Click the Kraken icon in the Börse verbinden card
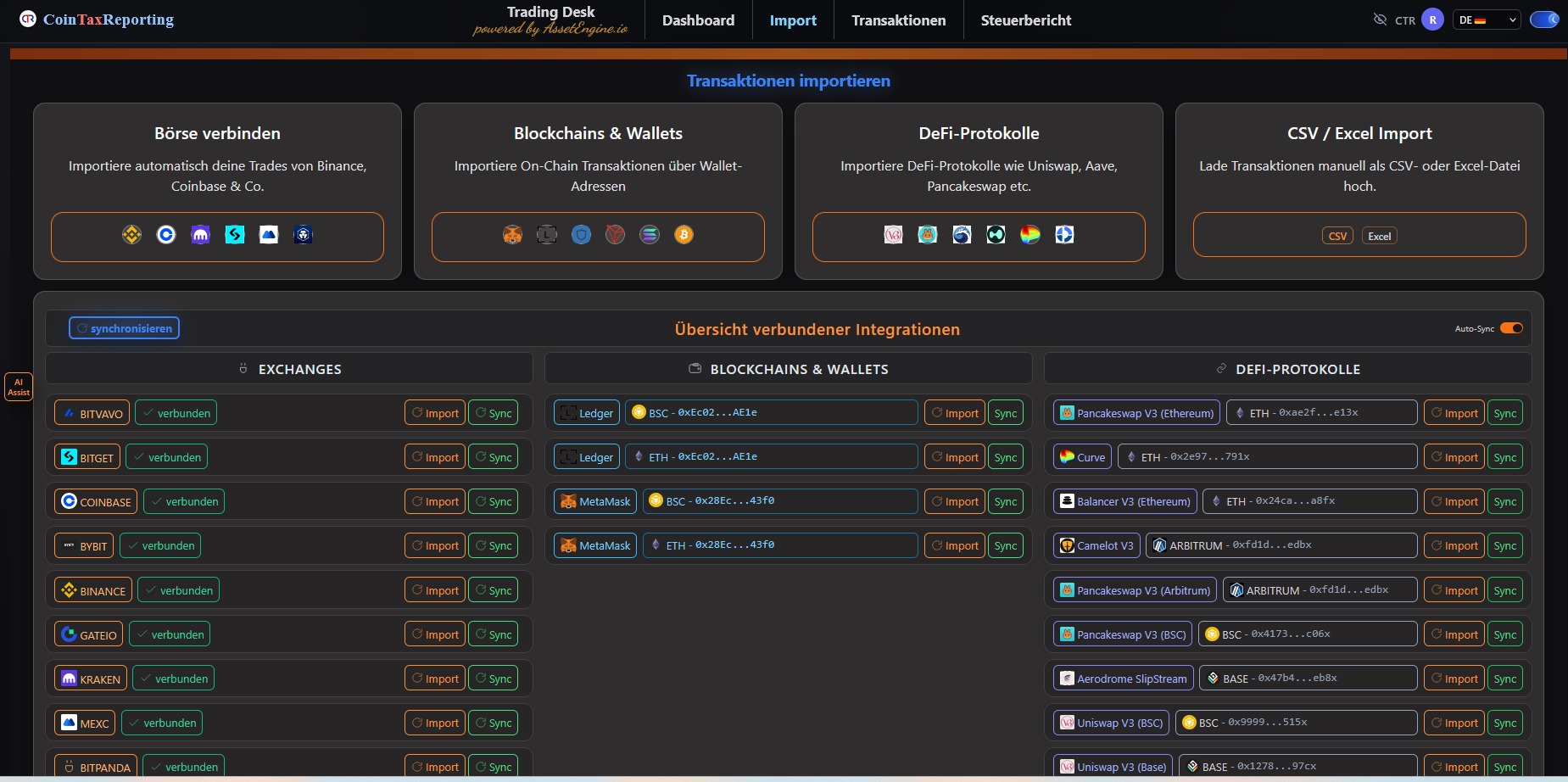The image size is (1568, 782). point(200,235)
